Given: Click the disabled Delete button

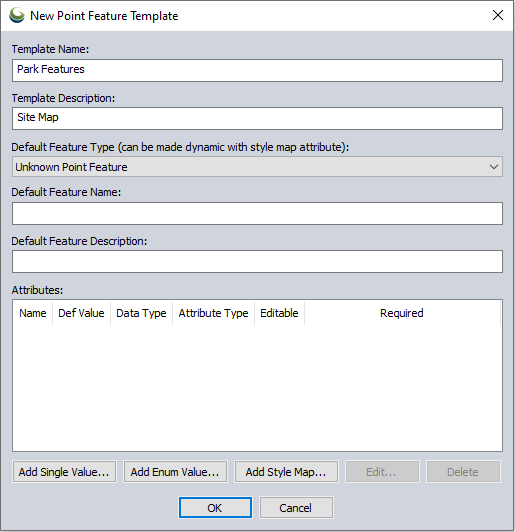Looking at the screenshot, I should pos(463,472).
